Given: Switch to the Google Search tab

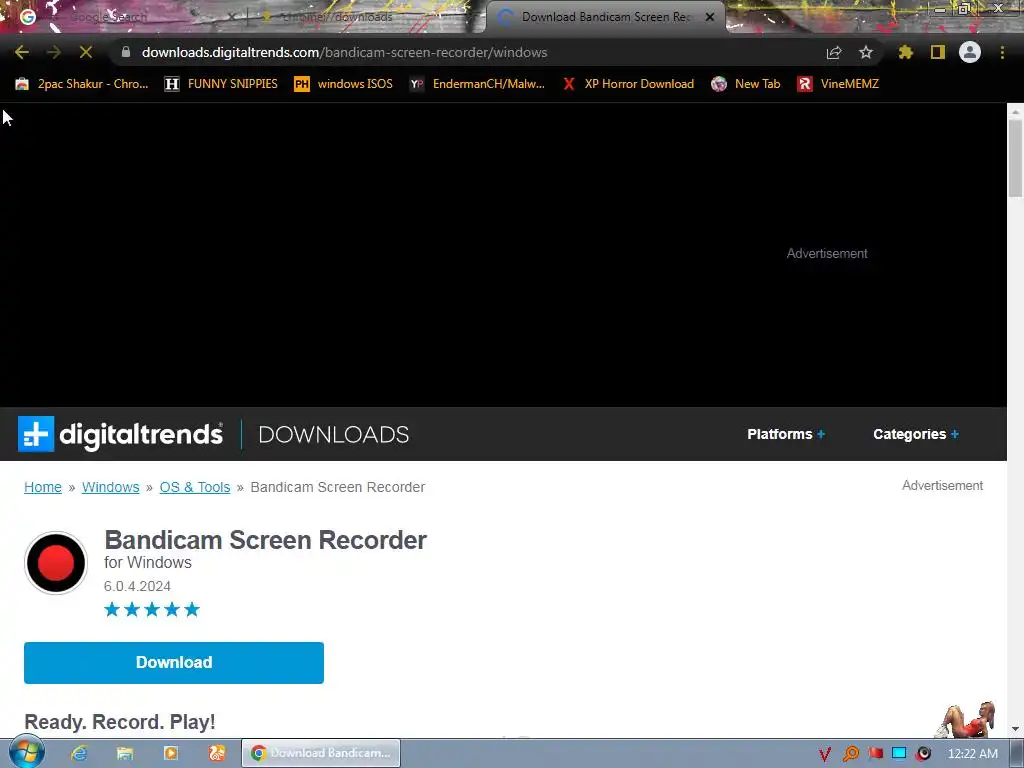Looking at the screenshot, I should coord(124,17).
